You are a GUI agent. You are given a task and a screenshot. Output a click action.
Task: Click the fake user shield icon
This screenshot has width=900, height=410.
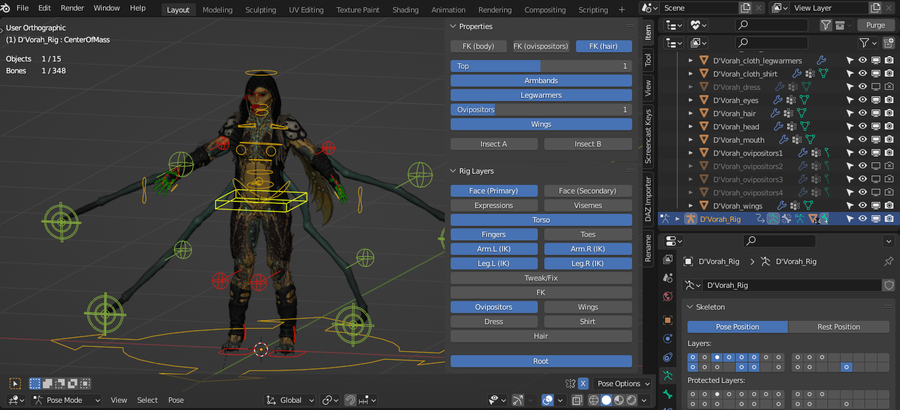click(889, 285)
